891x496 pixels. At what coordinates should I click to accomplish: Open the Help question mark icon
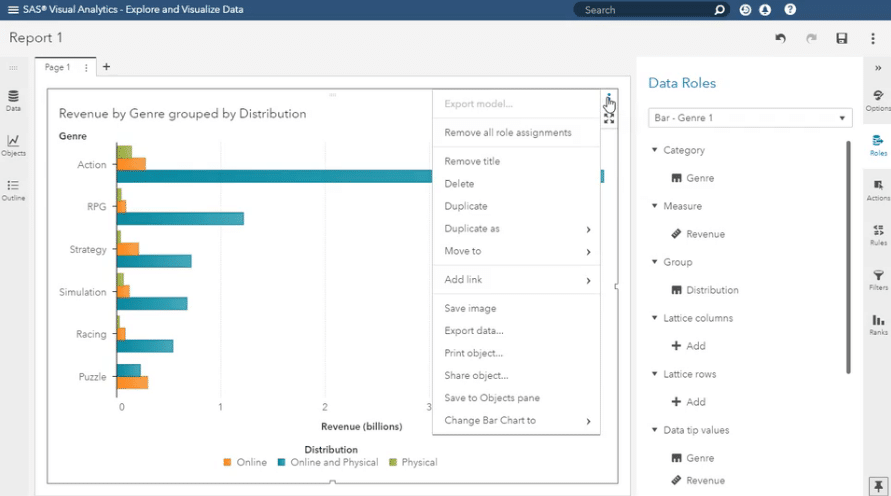pos(790,10)
